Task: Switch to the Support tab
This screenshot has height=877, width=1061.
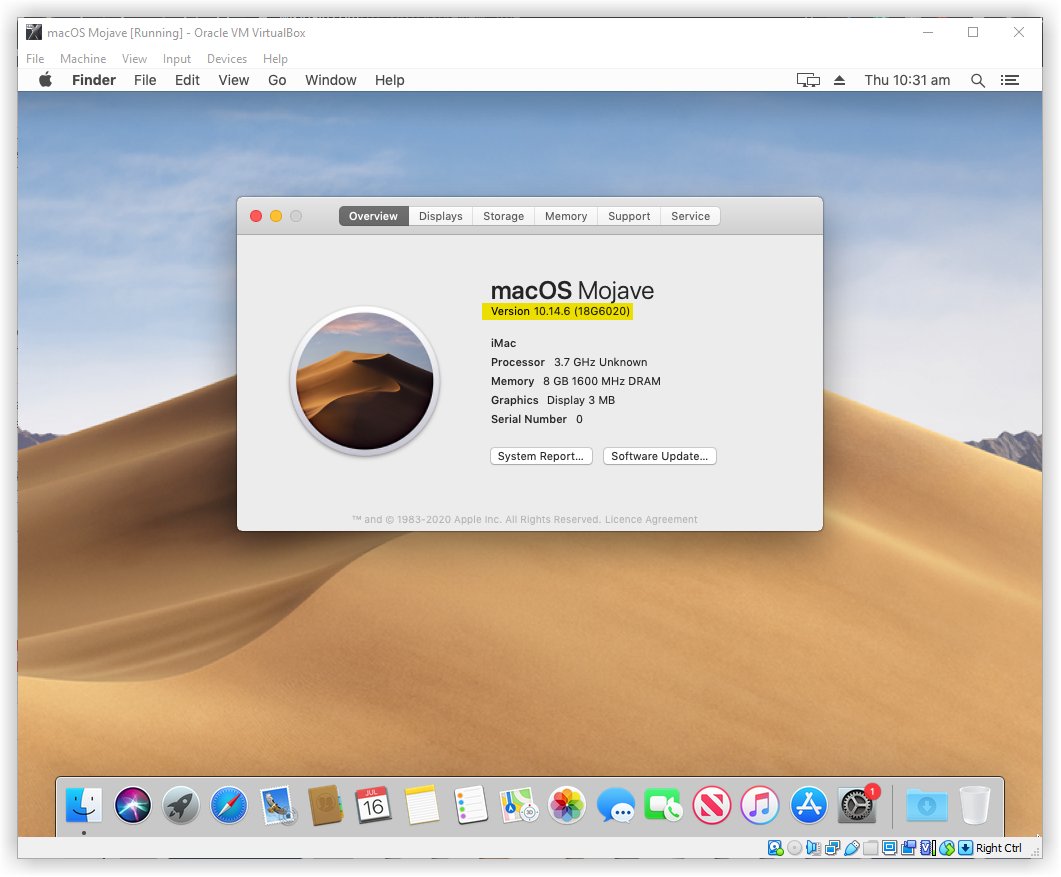Action: tap(629, 216)
